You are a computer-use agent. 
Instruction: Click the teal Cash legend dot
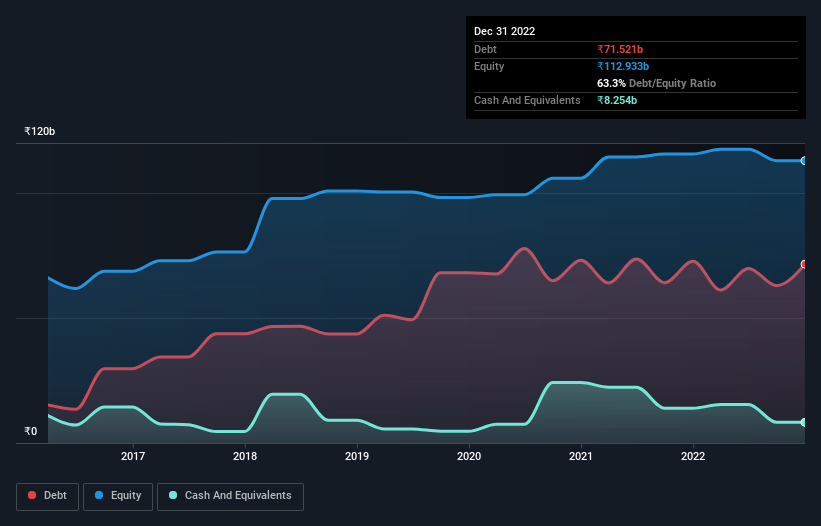pos(173,495)
